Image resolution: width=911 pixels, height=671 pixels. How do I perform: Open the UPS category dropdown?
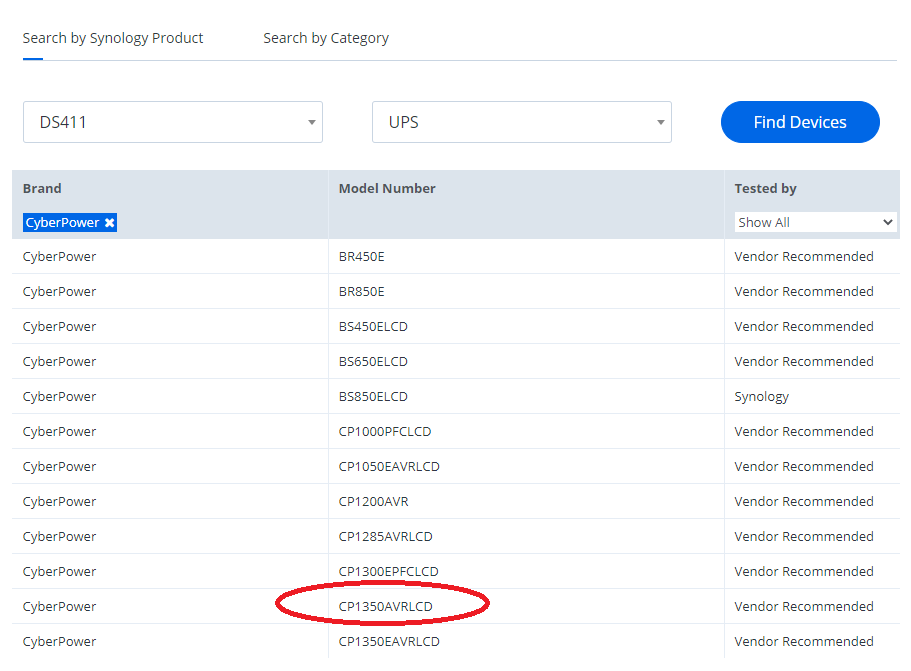pos(522,122)
